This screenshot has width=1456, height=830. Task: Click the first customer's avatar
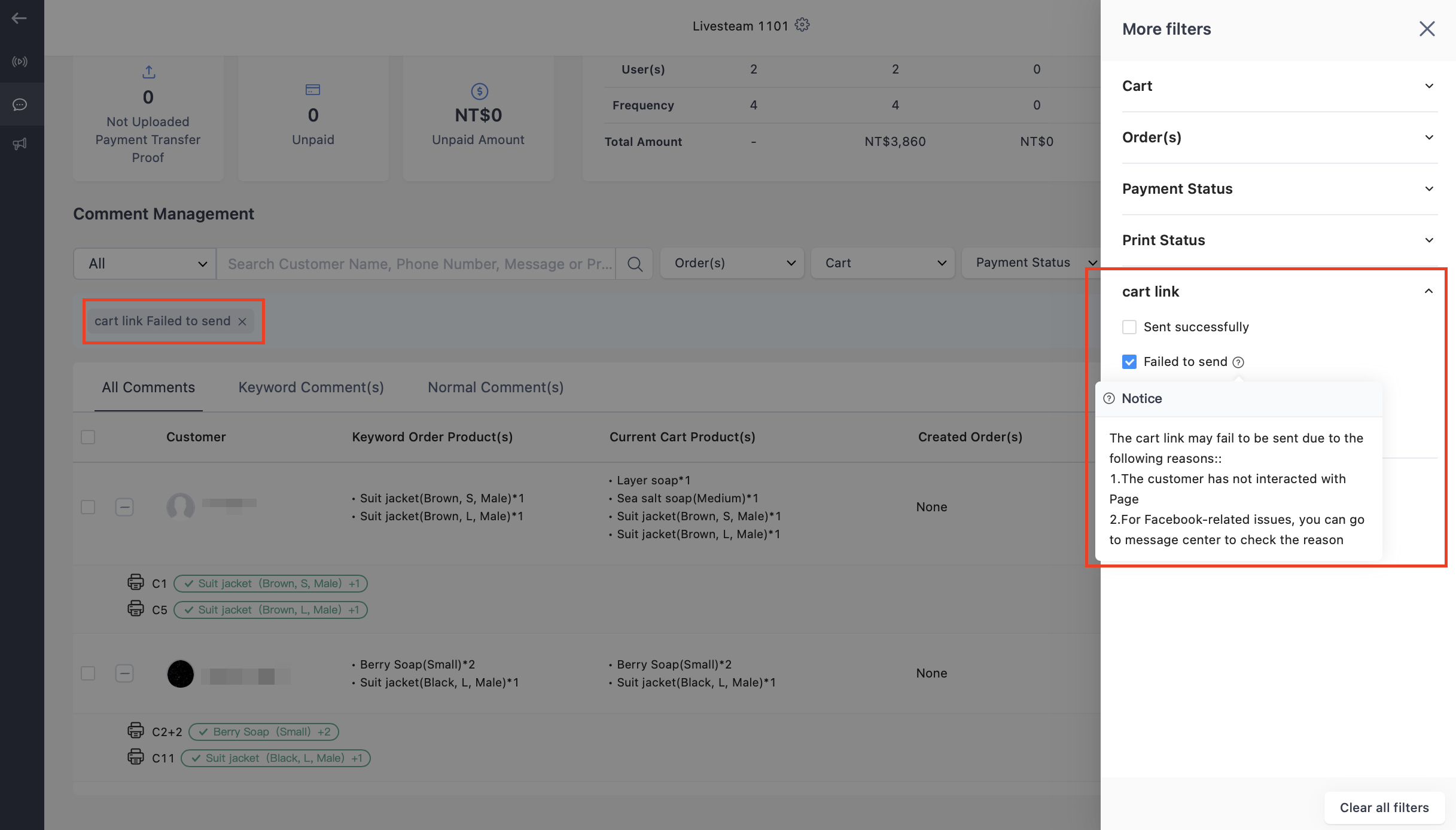tap(181, 507)
